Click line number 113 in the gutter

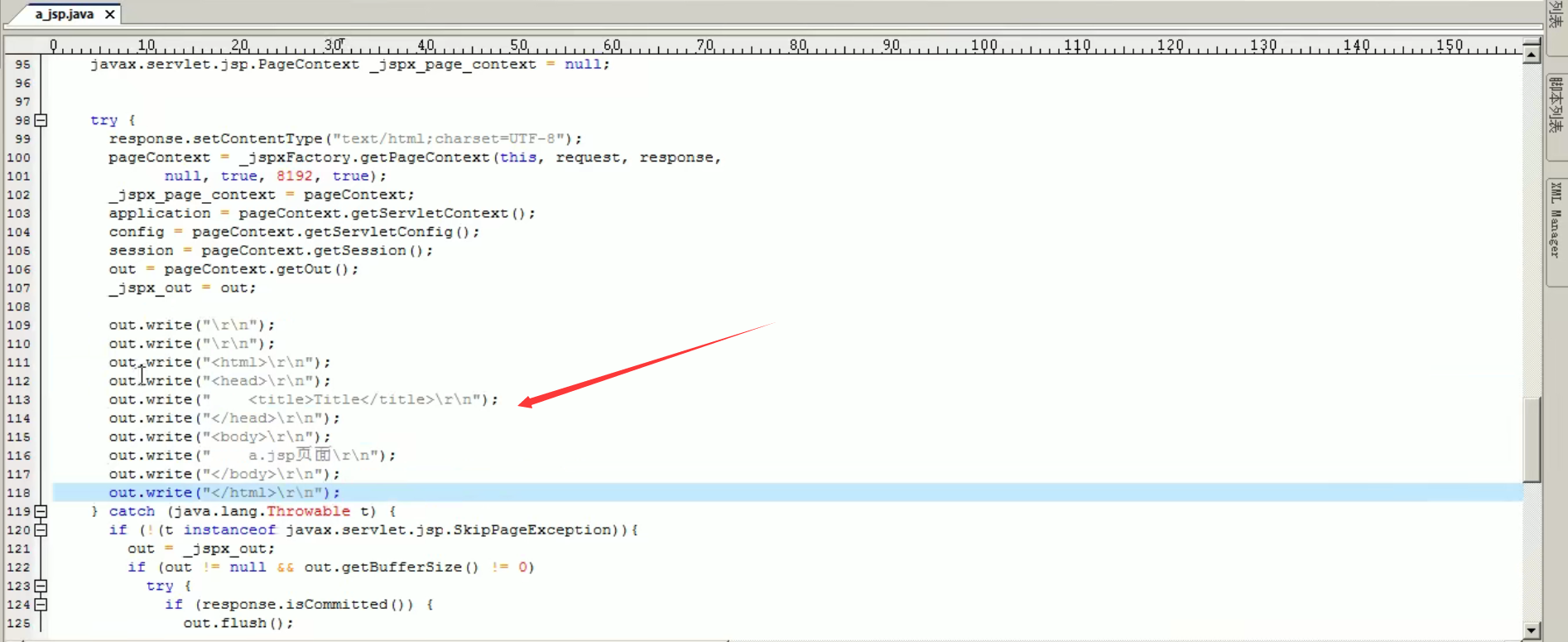(x=18, y=400)
